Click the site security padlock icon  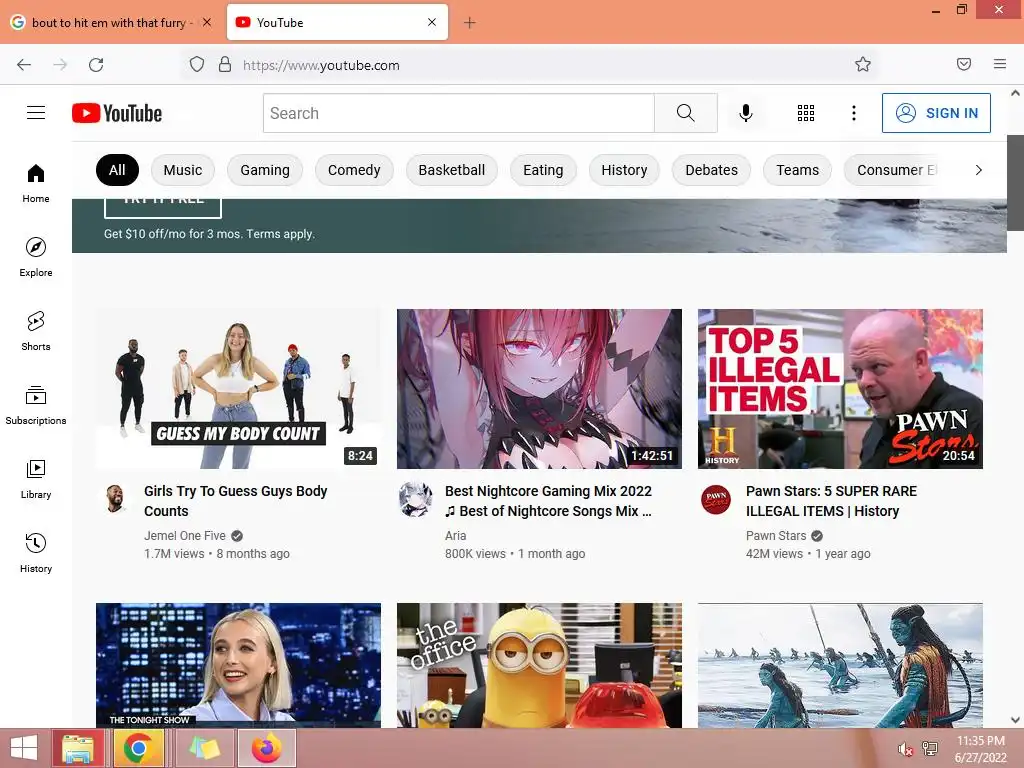click(x=225, y=64)
